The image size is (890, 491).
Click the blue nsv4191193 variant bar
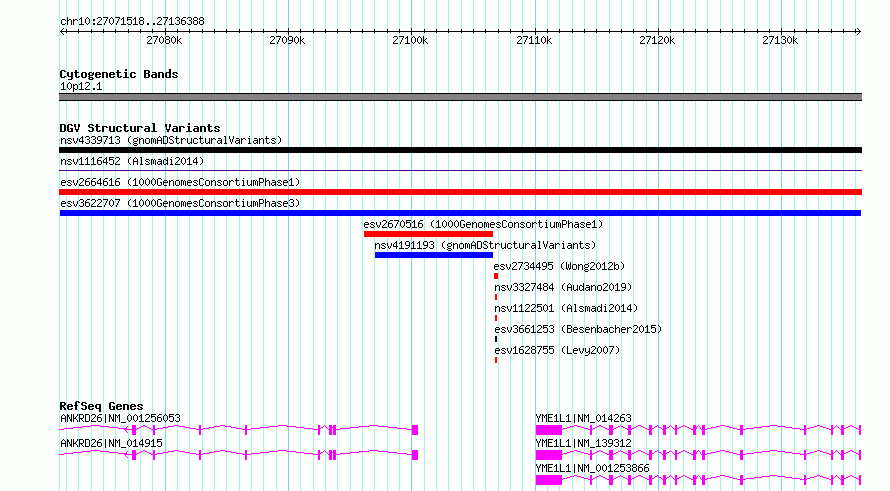[434, 255]
